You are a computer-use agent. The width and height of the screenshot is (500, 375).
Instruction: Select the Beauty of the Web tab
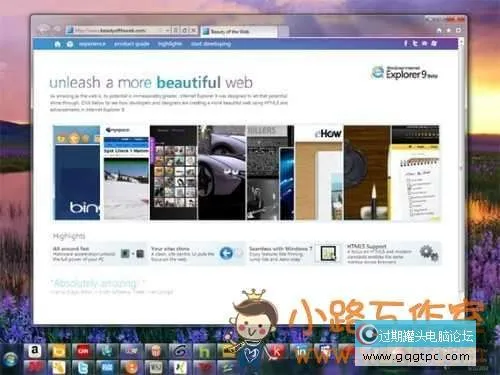(239, 32)
